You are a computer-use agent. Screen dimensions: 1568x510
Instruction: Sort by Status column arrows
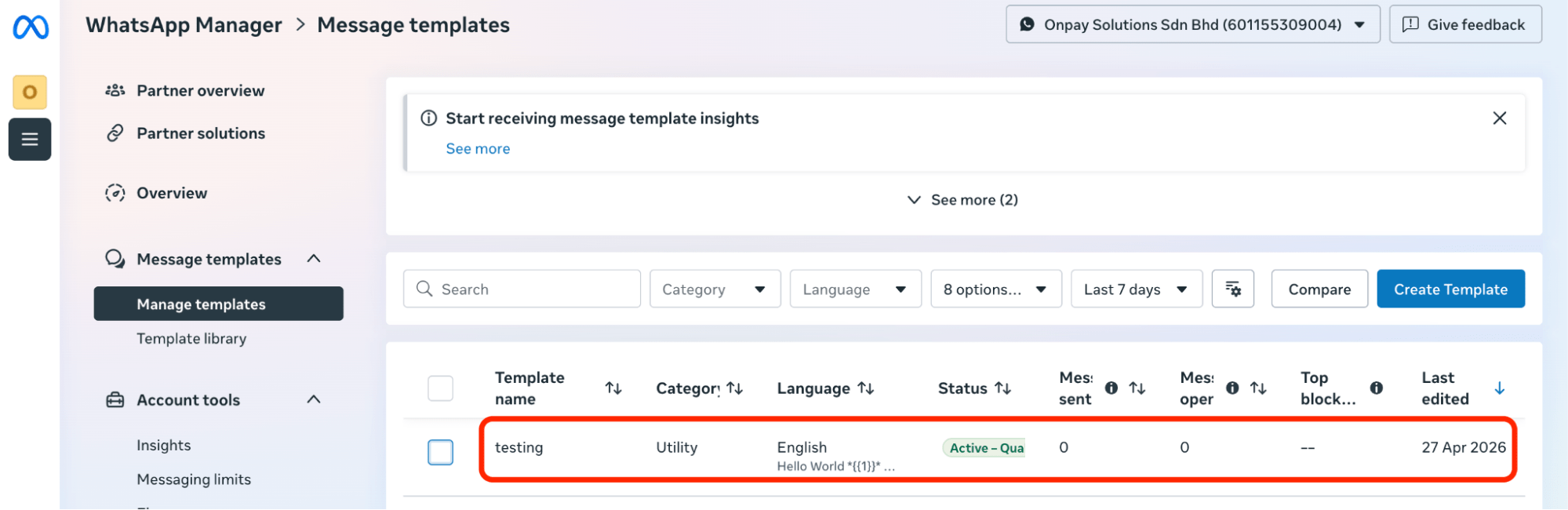[1002, 388]
